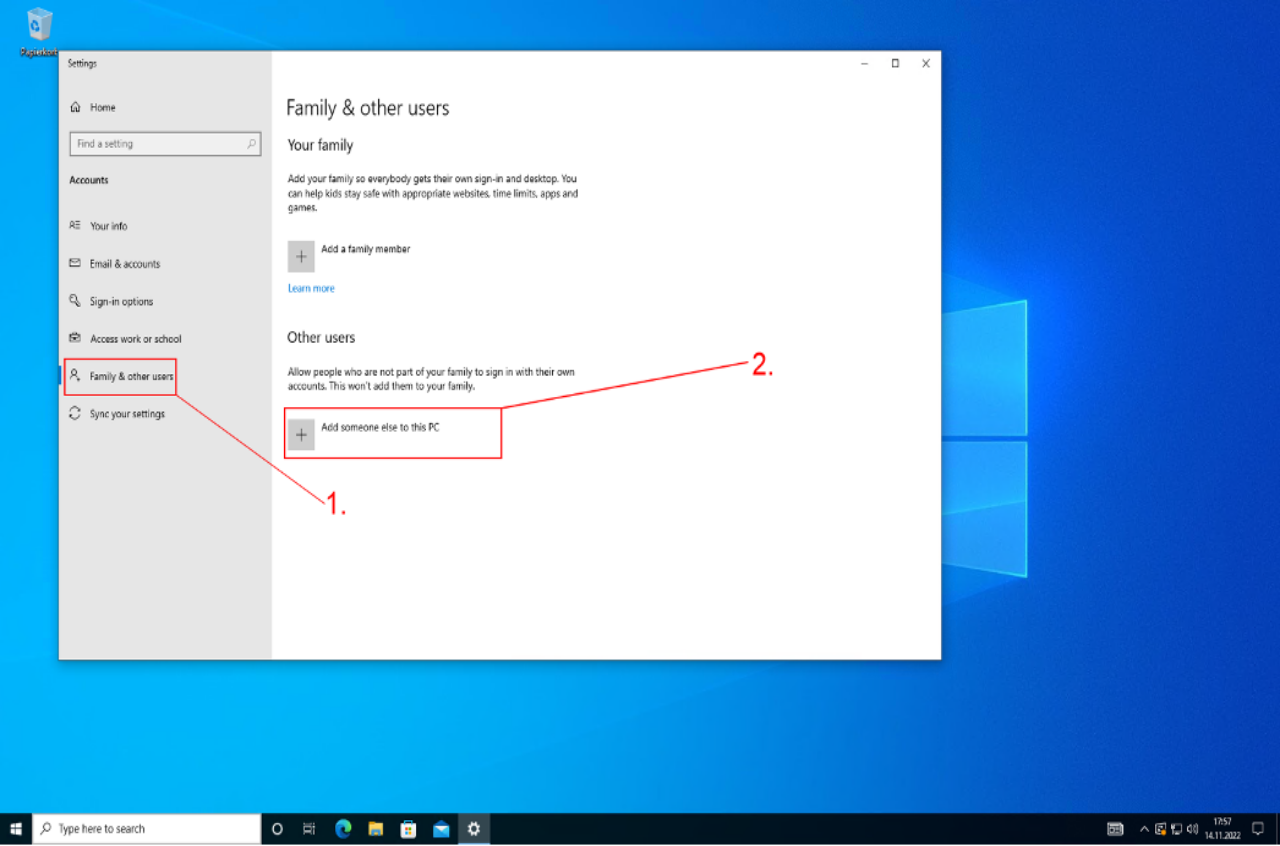1280x846 pixels.
Task: Open Sync your settings page
Action: [127, 414]
